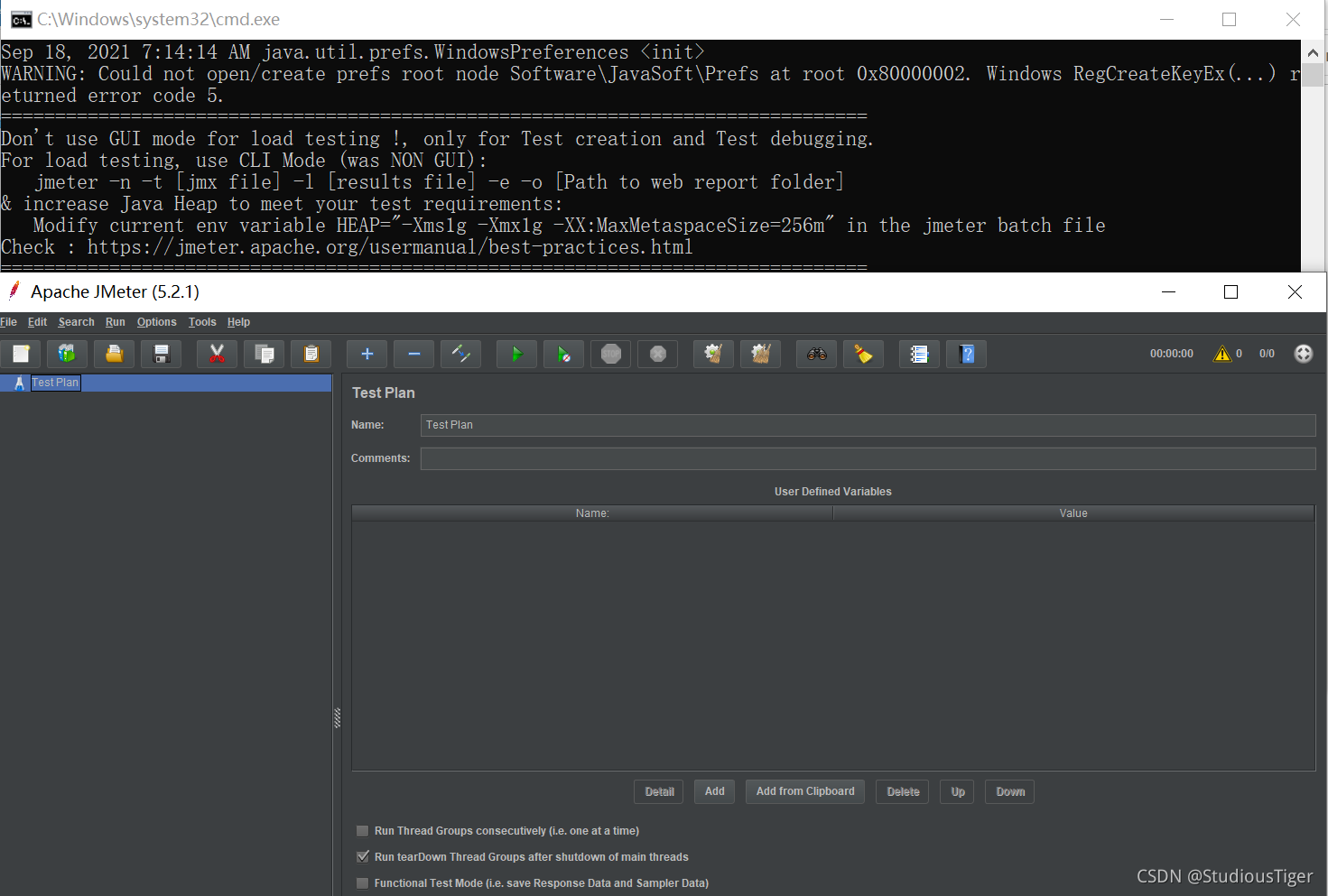Viewport: 1328px width, 896px height.
Task: Select the Test Plan tree item
Action: point(55,383)
